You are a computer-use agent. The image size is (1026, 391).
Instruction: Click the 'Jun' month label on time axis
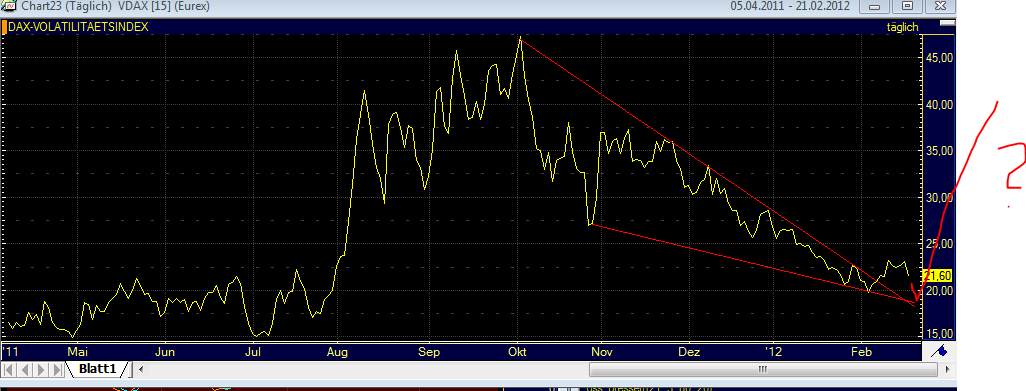[166, 351]
